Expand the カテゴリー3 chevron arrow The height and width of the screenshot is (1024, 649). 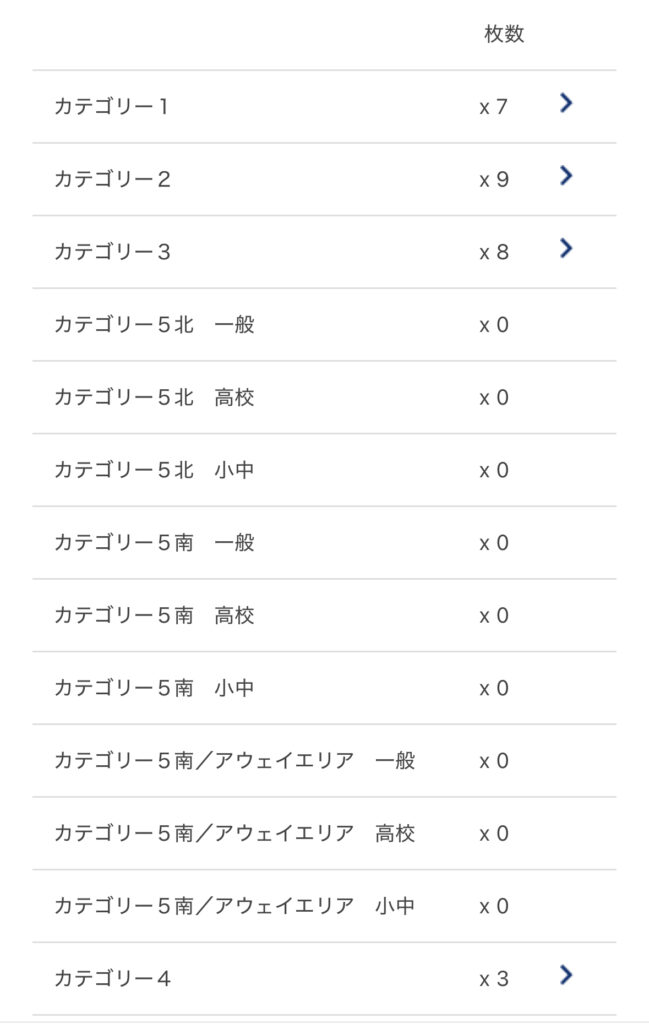click(x=566, y=248)
